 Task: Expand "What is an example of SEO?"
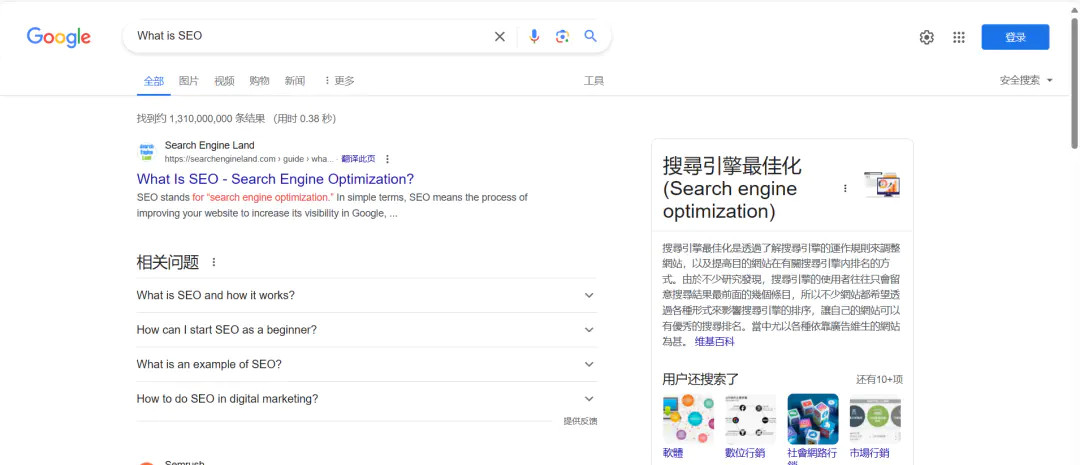pos(366,364)
